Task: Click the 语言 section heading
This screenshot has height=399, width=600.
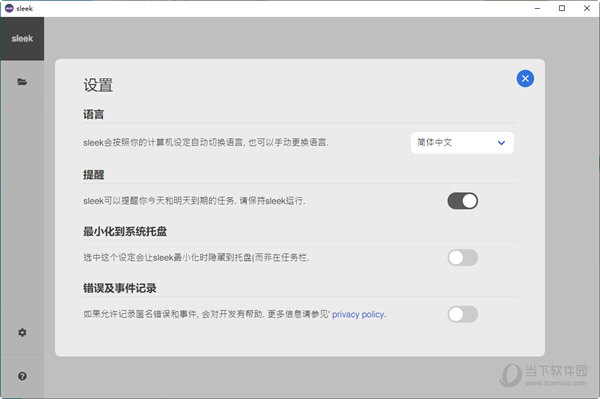Action: [x=93, y=114]
